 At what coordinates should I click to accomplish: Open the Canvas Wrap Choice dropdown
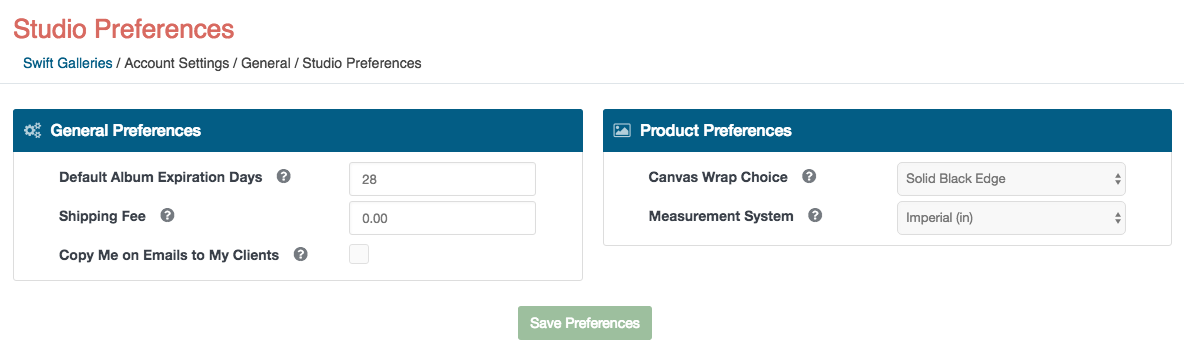1011,179
